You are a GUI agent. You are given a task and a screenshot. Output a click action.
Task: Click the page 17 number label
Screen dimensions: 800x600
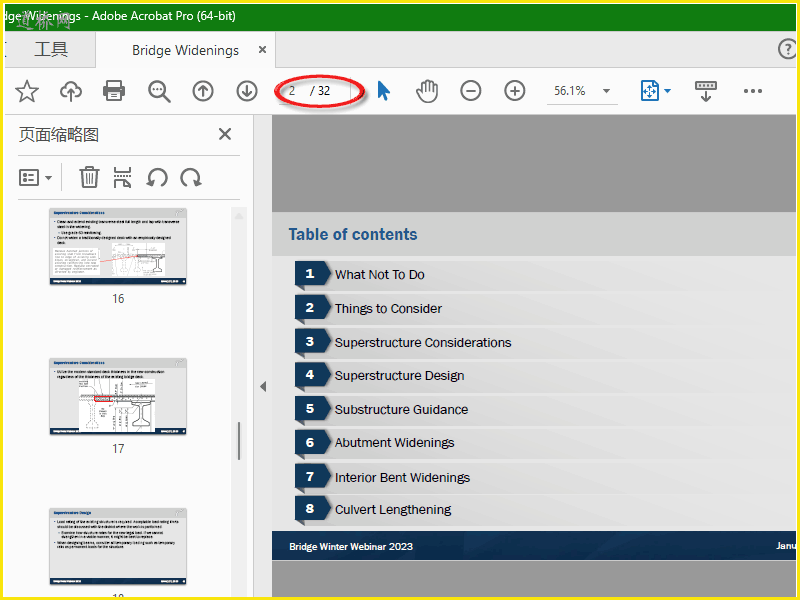tap(118, 449)
